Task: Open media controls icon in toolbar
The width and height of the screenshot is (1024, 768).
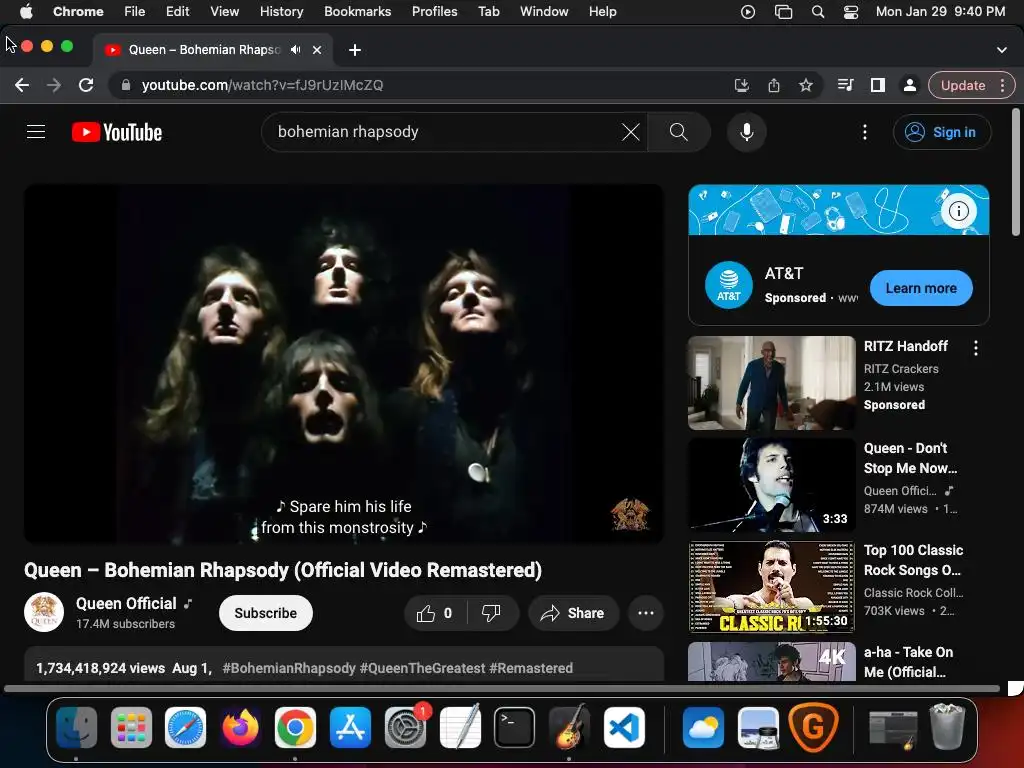Action: pos(846,85)
